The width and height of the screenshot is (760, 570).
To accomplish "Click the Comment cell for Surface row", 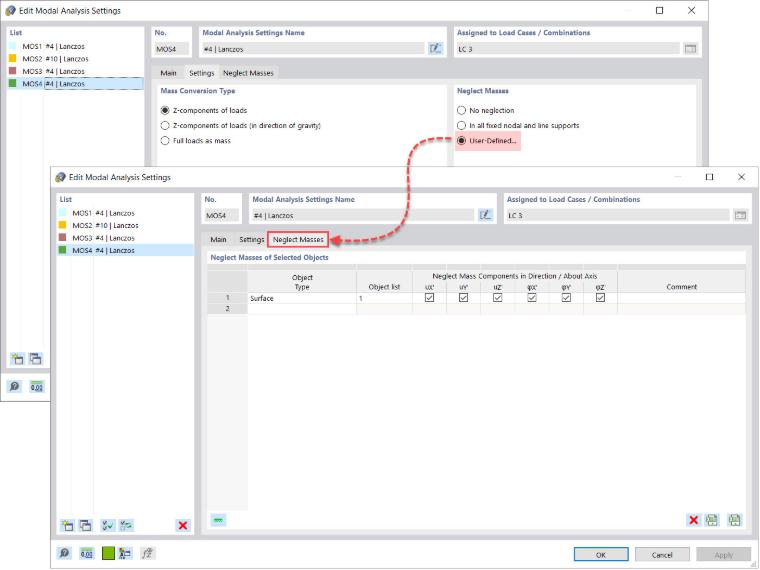I will click(681, 298).
